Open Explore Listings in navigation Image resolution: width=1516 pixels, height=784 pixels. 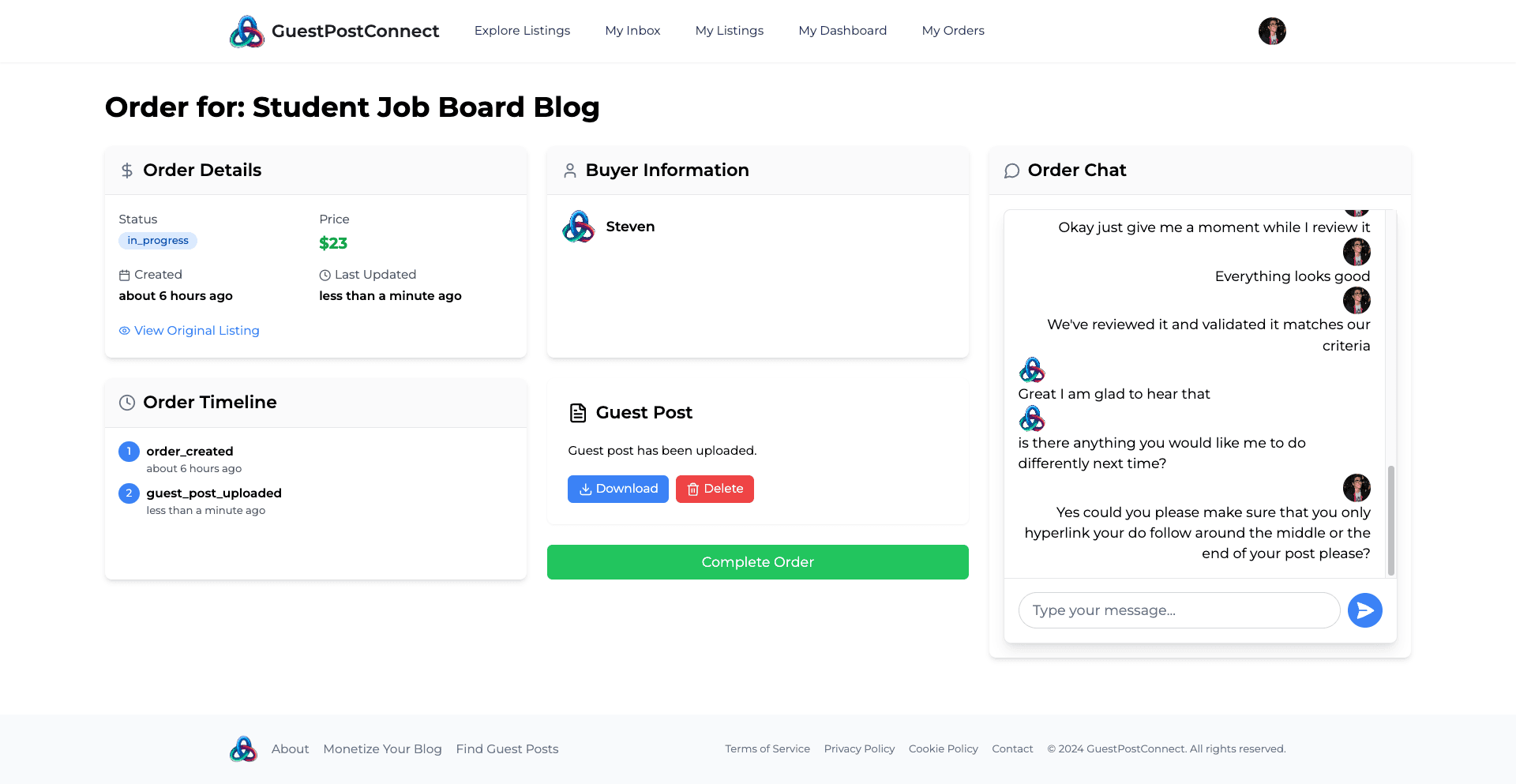pyautogui.click(x=522, y=31)
